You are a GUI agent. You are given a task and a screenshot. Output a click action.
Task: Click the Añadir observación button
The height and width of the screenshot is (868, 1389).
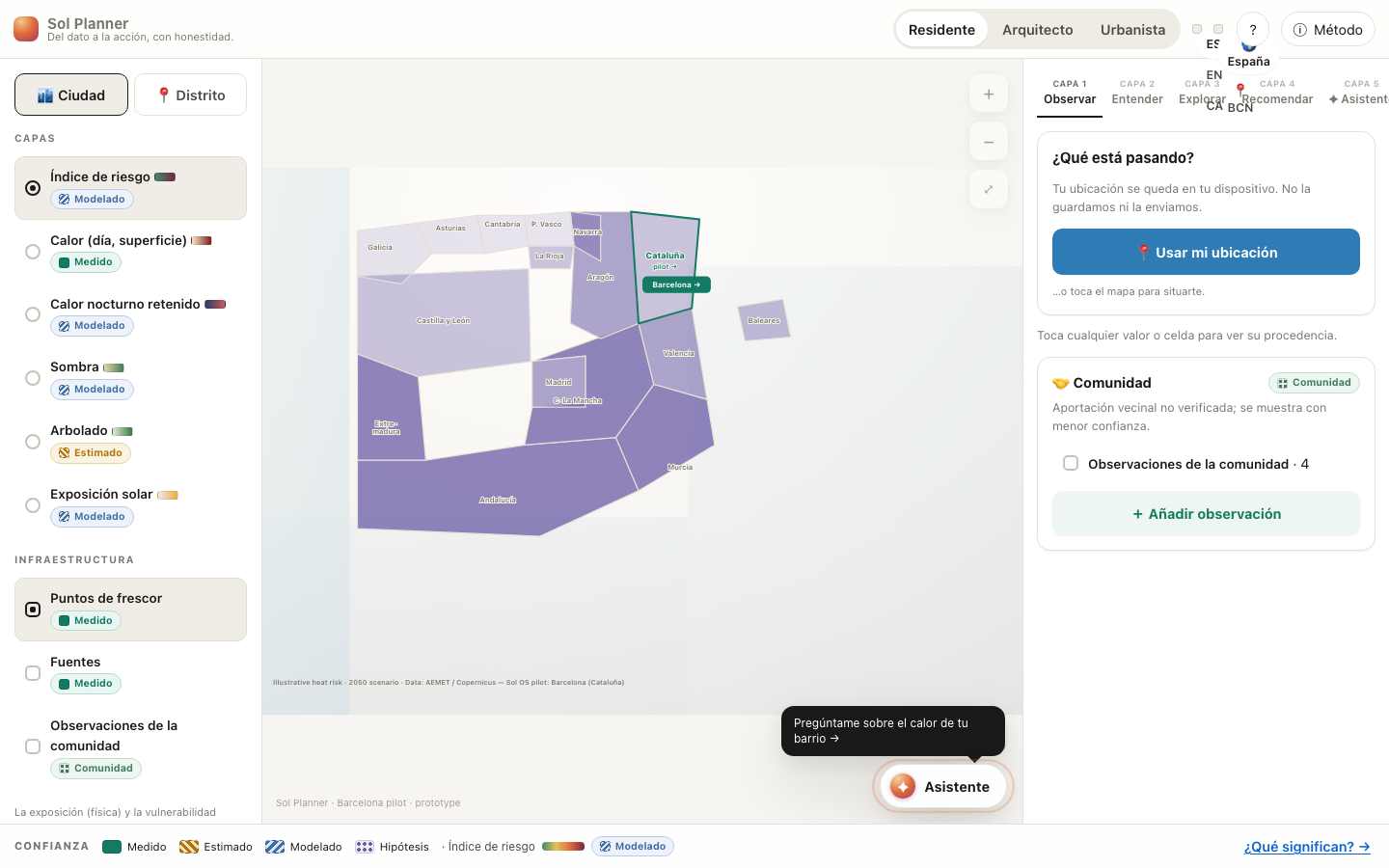tap(1206, 514)
